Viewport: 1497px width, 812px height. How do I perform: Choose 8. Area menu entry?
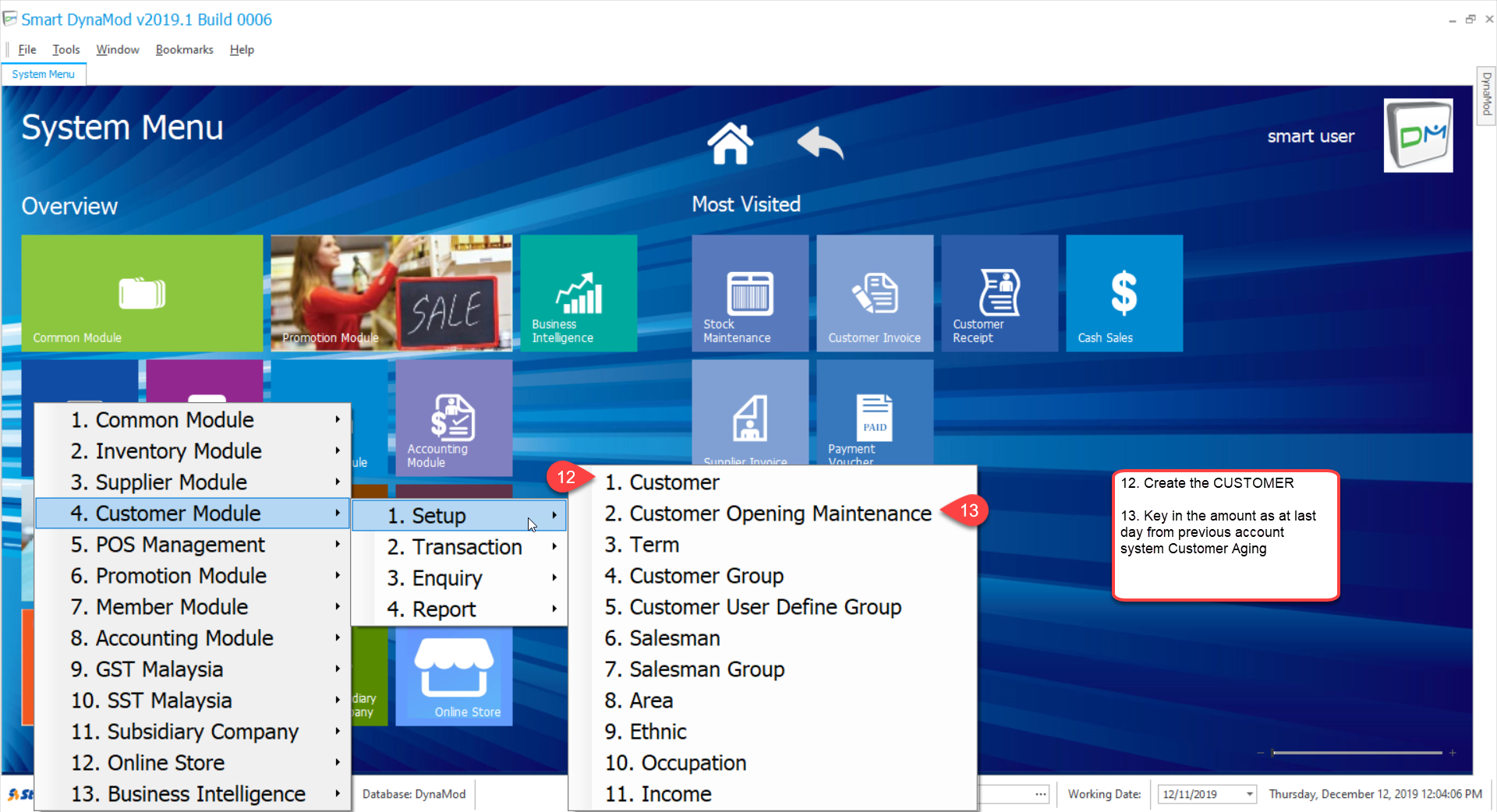(x=773, y=700)
